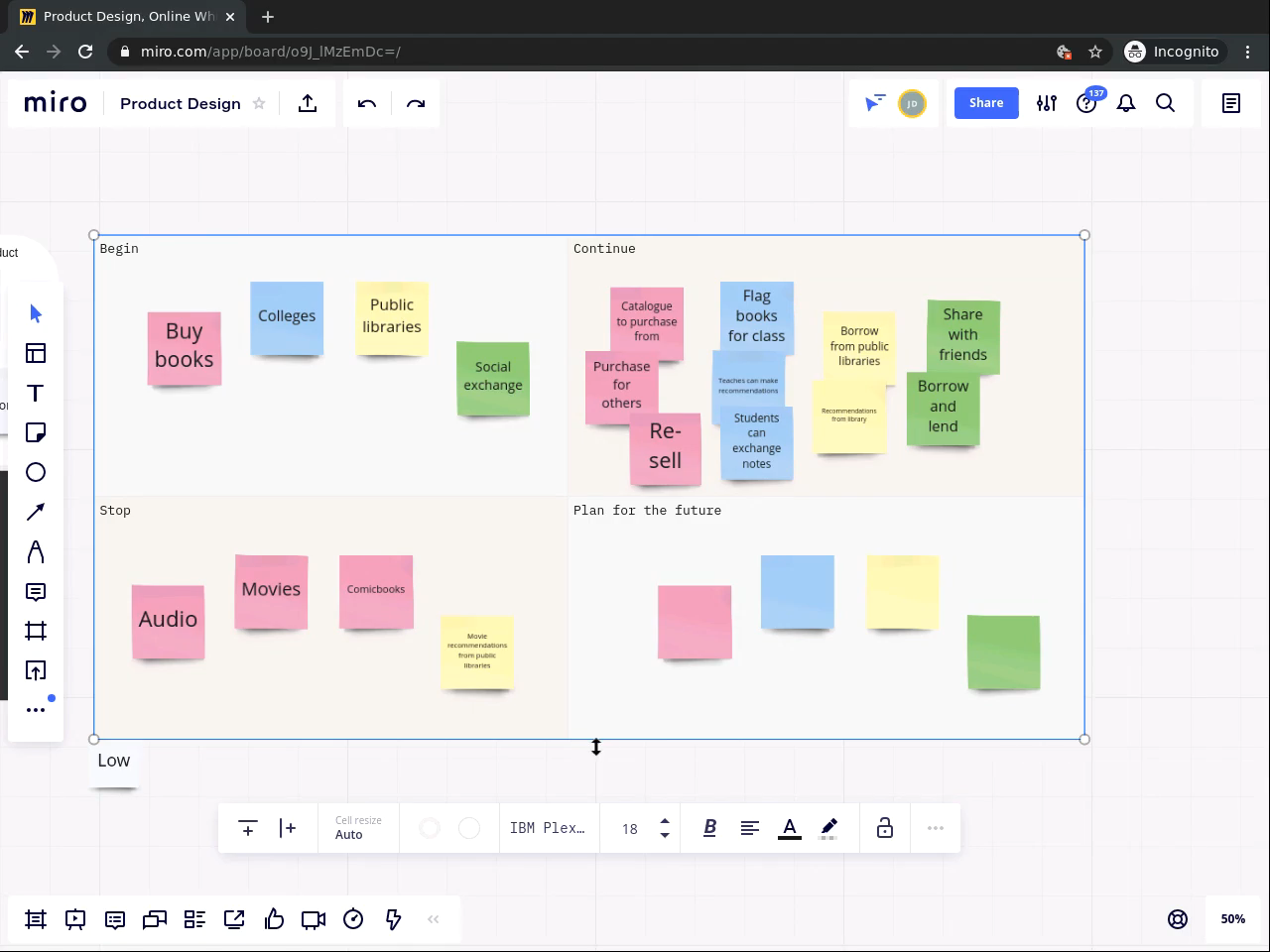Screen dimensions: 1270x952
Task: Bookmark this page with the star
Action: pos(1095,52)
